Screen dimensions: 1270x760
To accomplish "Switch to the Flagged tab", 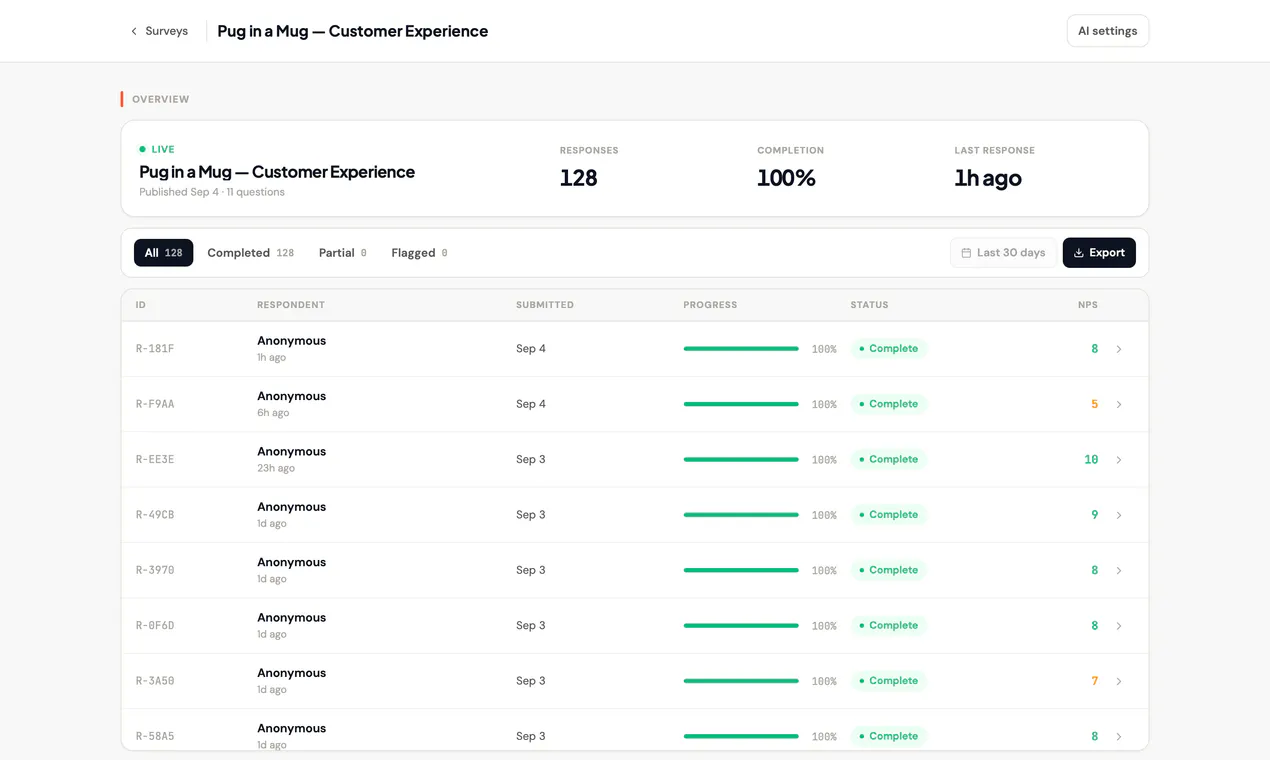I will (x=419, y=253).
